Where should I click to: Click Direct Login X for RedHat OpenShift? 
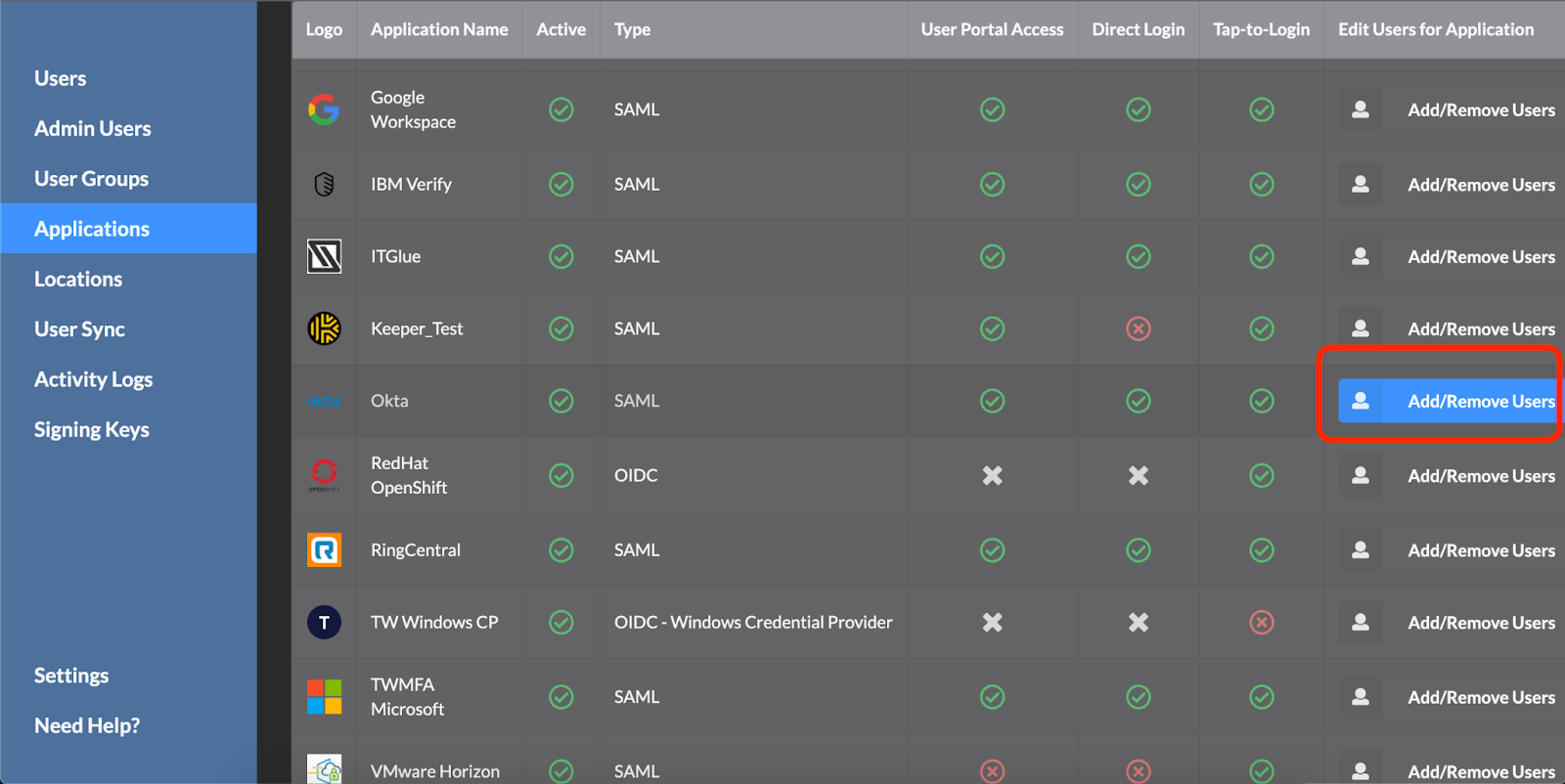[1139, 475]
